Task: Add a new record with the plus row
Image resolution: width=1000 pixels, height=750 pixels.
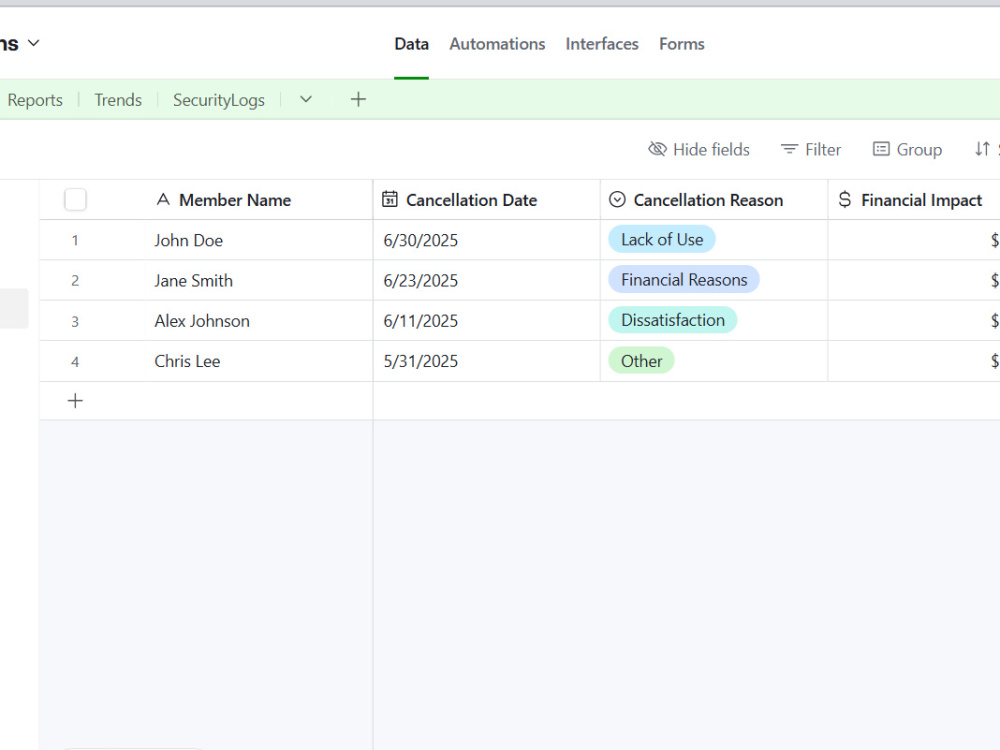Action: tap(75, 401)
